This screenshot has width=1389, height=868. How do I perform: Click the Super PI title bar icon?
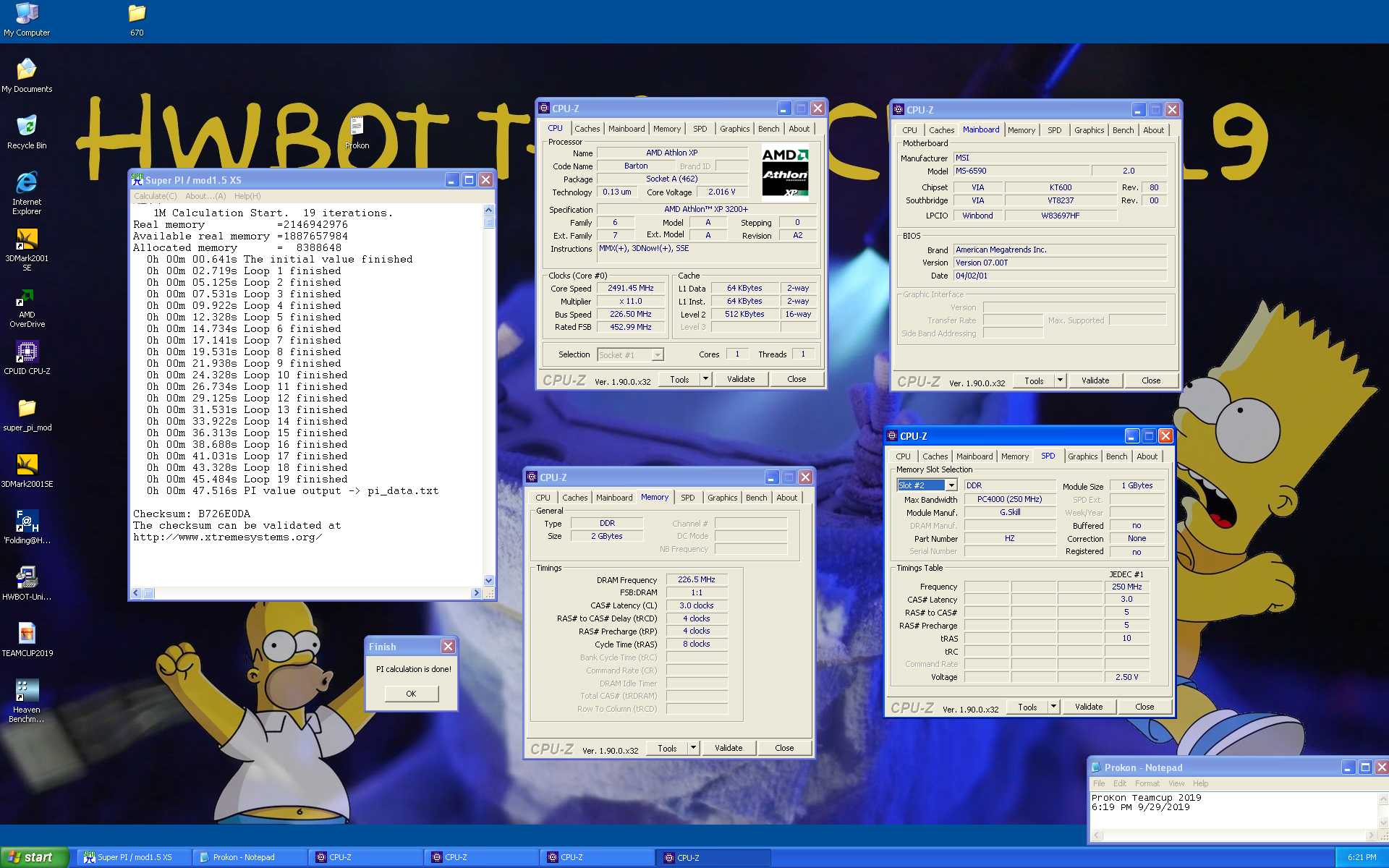(137, 179)
